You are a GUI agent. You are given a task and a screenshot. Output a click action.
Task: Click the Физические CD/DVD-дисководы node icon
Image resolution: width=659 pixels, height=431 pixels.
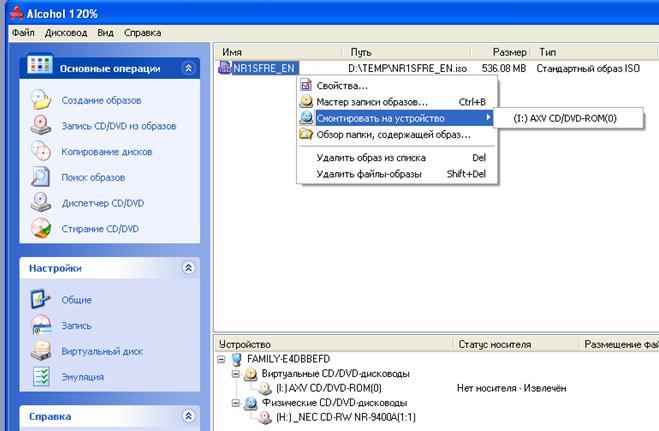coord(250,403)
